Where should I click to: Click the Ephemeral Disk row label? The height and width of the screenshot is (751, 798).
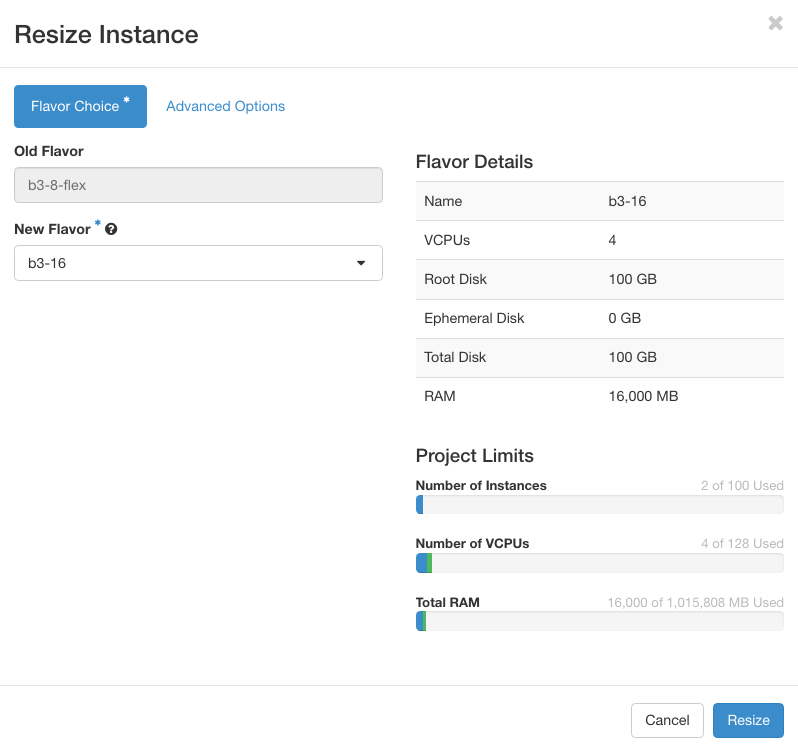474,318
